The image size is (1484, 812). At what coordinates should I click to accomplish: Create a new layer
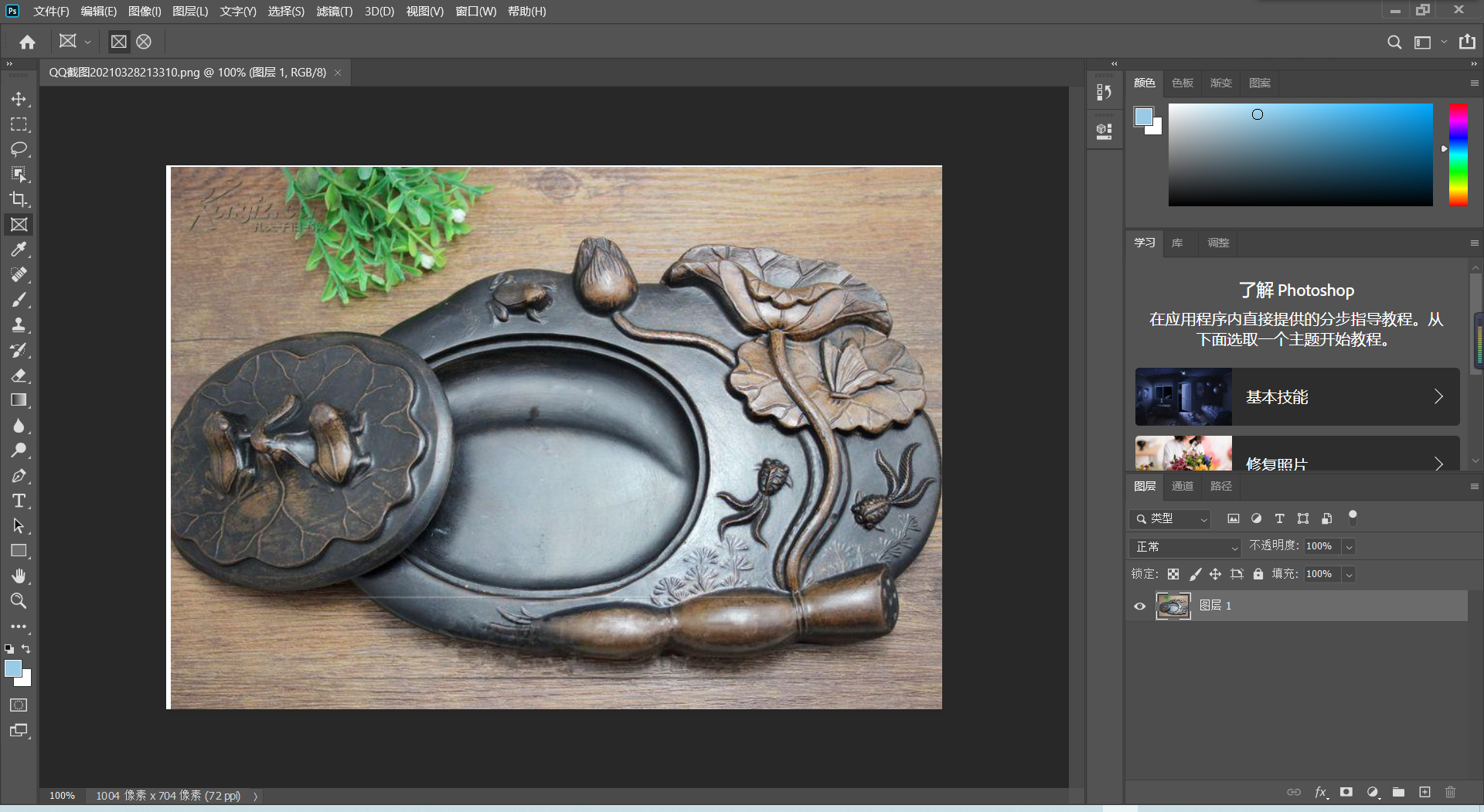[x=1424, y=792]
